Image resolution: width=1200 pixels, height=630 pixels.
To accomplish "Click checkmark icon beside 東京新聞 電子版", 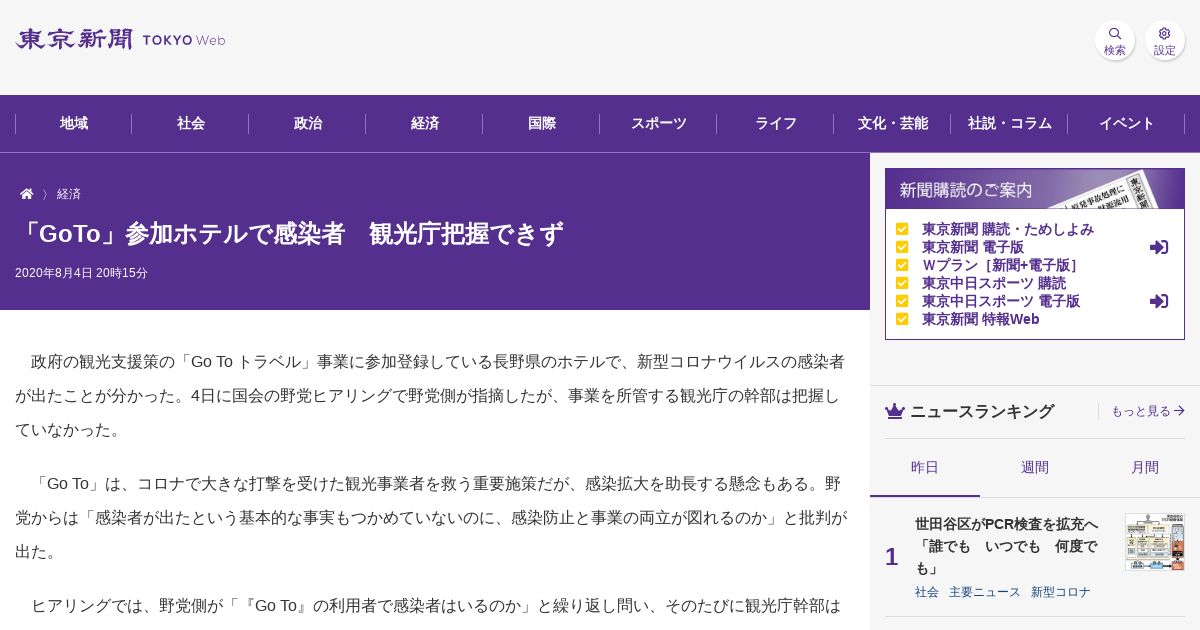I will point(902,247).
